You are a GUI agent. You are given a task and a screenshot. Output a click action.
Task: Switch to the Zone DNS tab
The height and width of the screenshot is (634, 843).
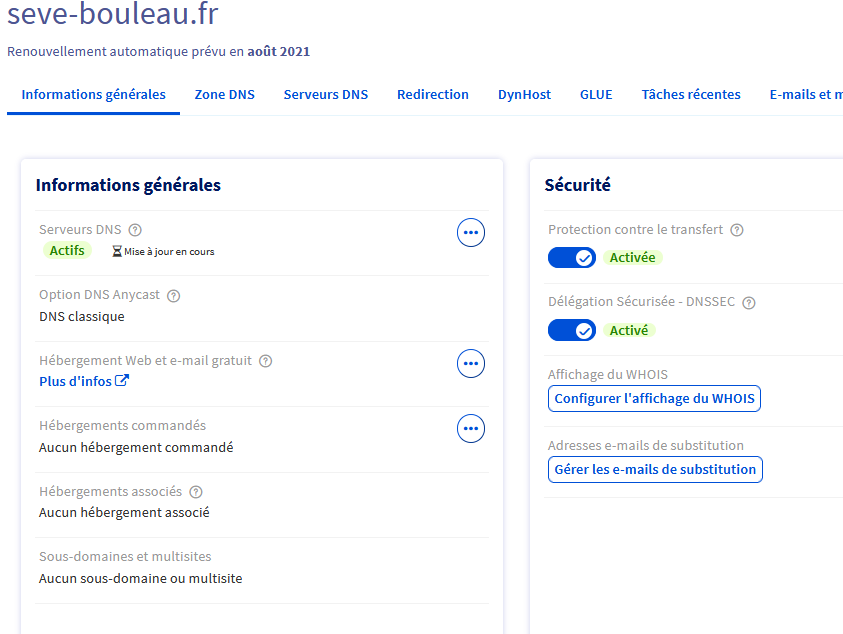click(x=224, y=95)
